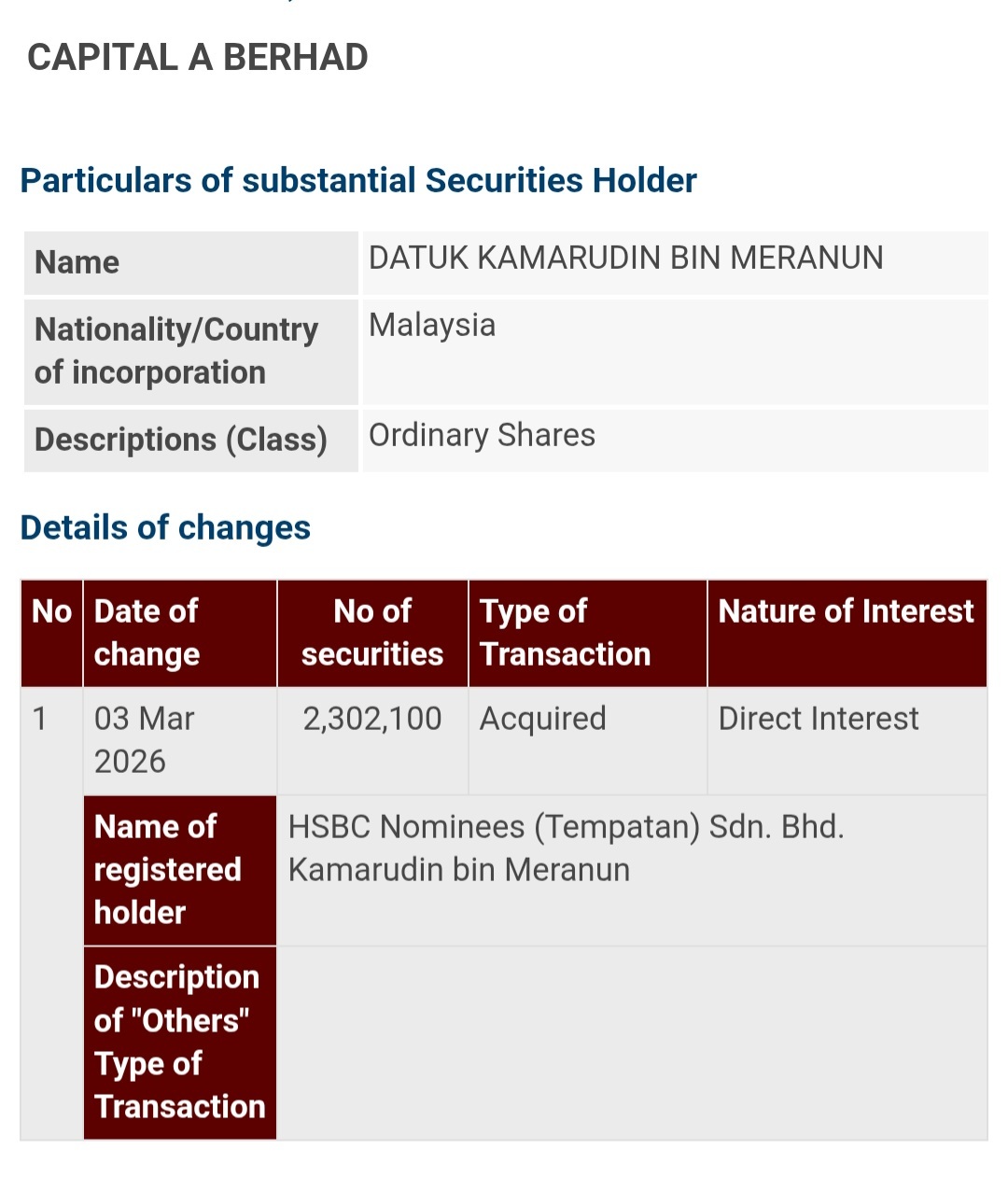Select the CAPITAL A BERHAD company heading

point(198,58)
